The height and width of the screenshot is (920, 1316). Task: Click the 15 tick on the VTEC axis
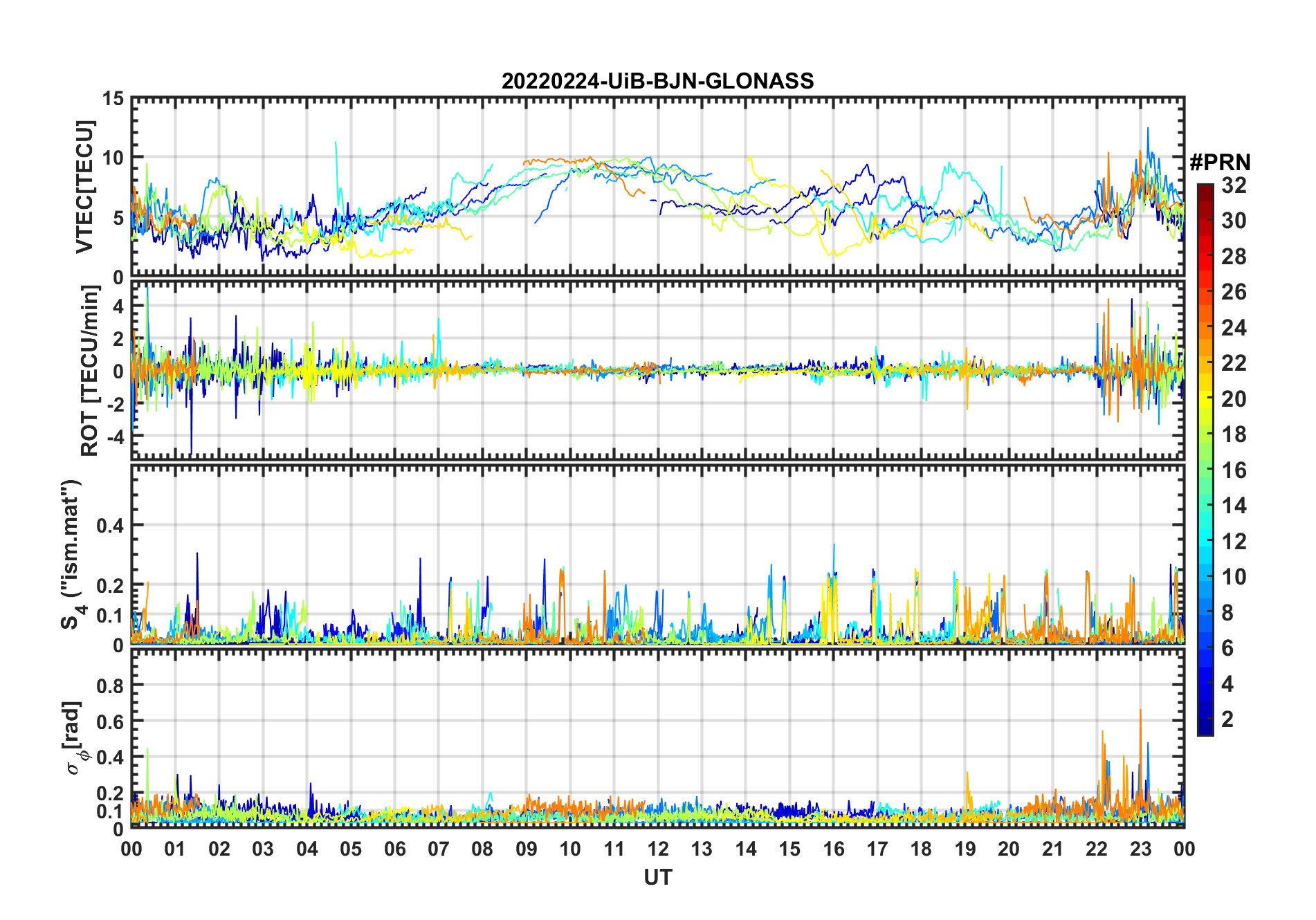coord(113,99)
